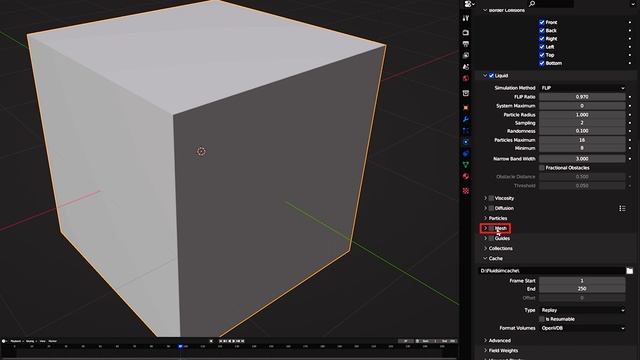Viewport: 640px width, 360px height.
Task: Open the cache Type Replay dropdown
Action: click(582, 310)
